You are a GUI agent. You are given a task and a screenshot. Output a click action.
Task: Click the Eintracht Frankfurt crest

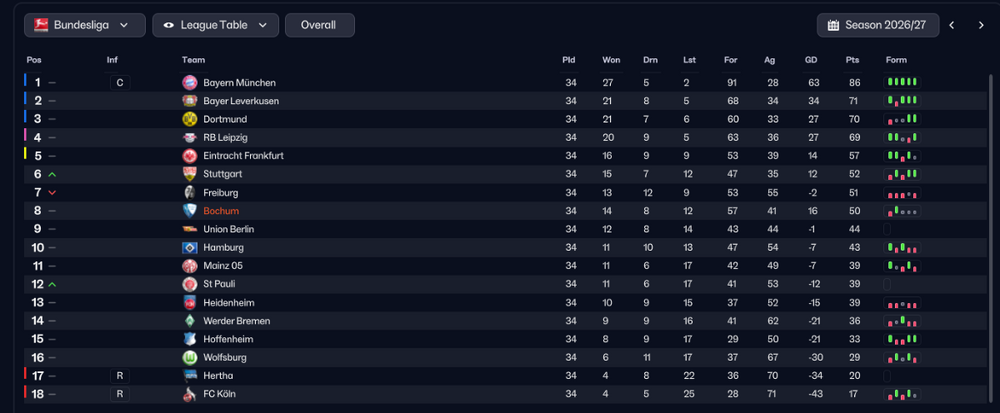[189, 156]
